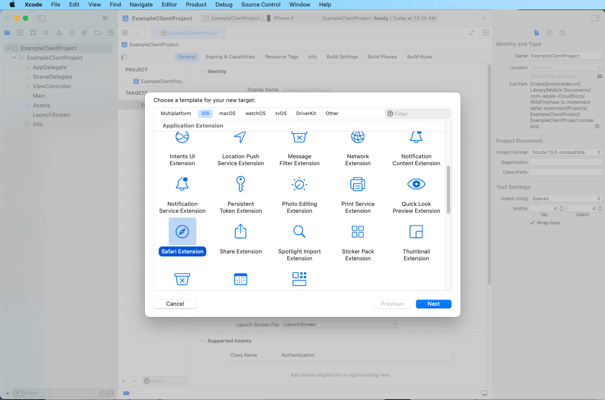605x400 pixels.
Task: Open the Indent Using dropdown
Action: [566, 198]
